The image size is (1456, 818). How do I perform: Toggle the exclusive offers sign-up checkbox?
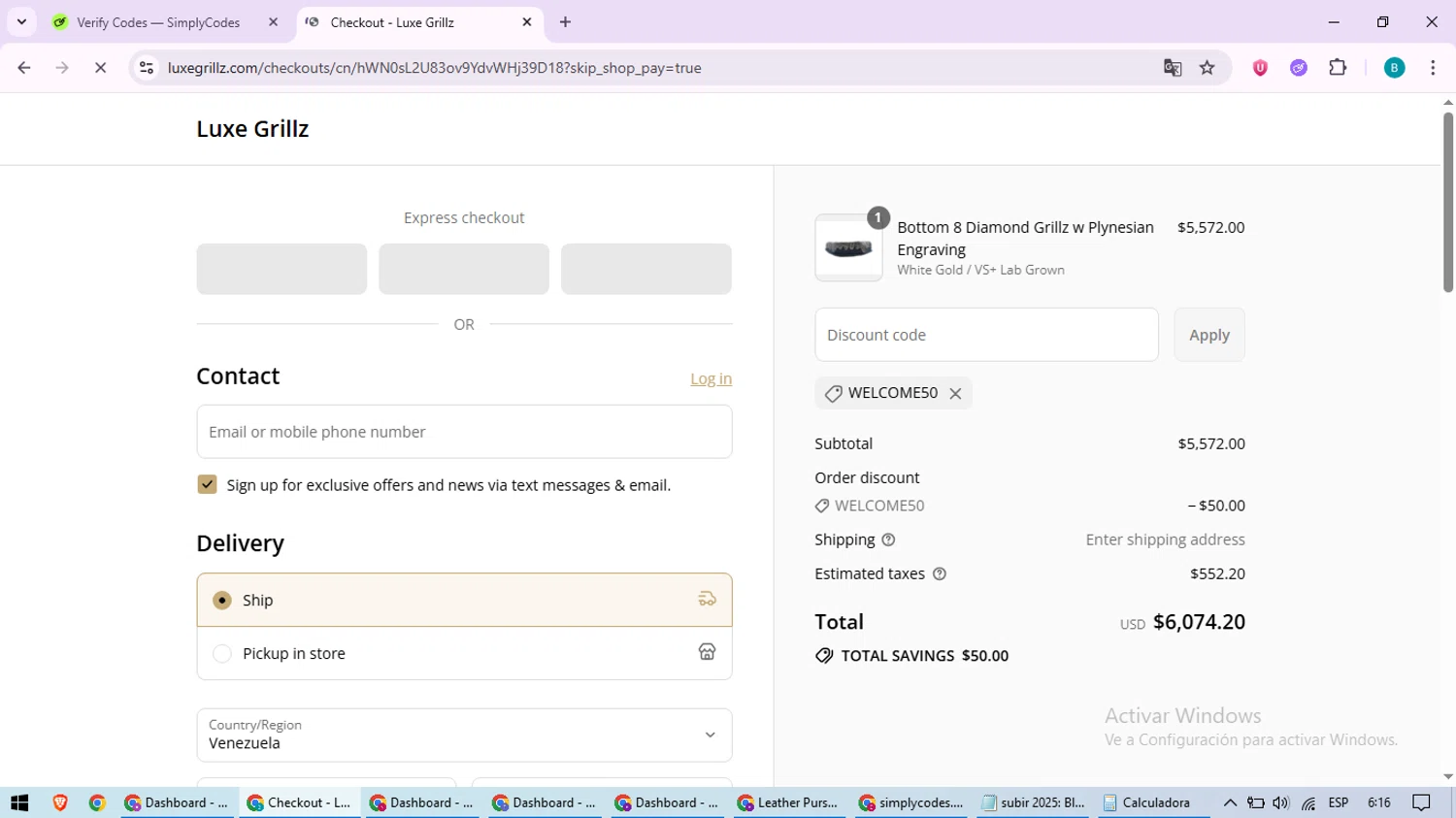pyautogui.click(x=207, y=484)
